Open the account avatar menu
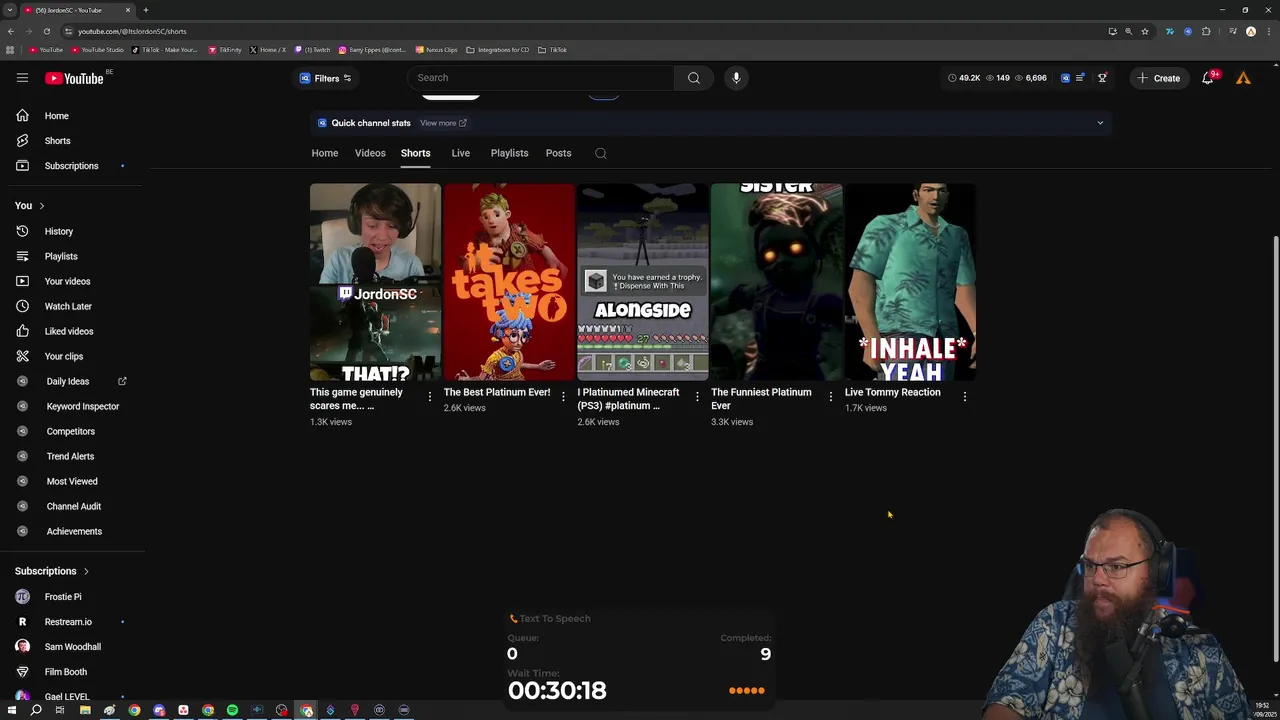Viewport: 1280px width, 720px height. point(1243,78)
